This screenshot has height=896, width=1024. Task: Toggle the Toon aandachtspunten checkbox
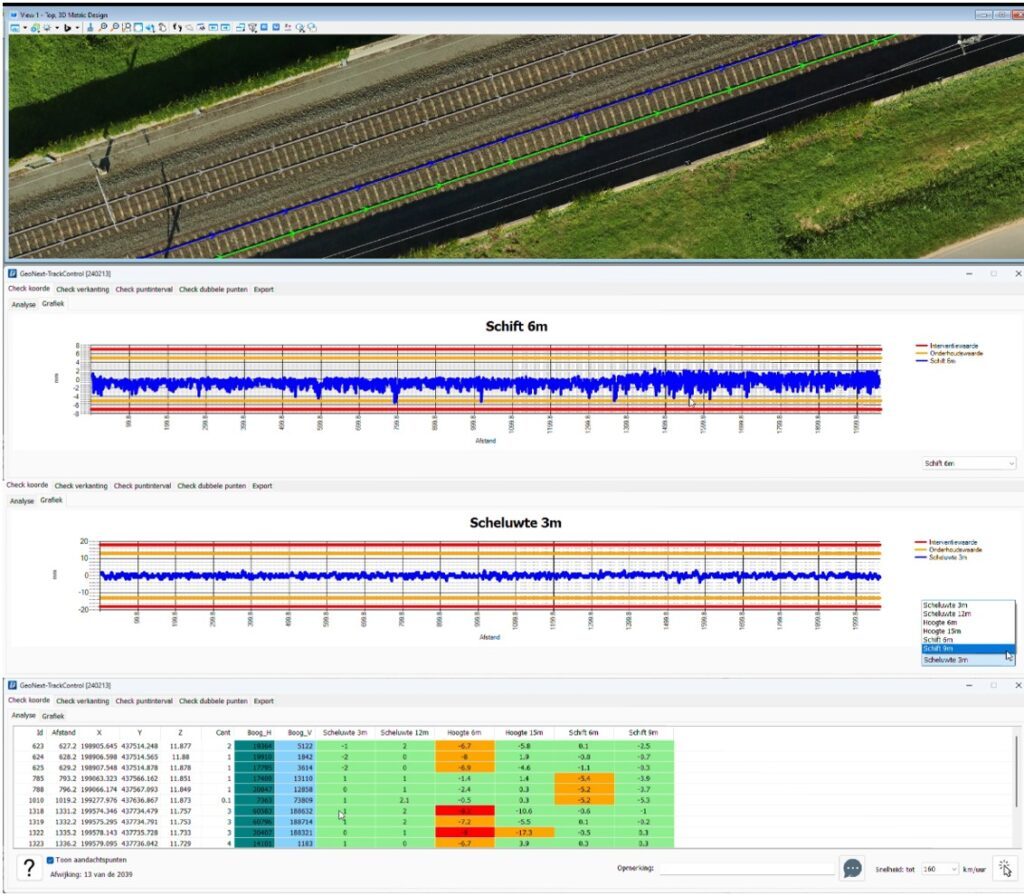tap(50, 860)
